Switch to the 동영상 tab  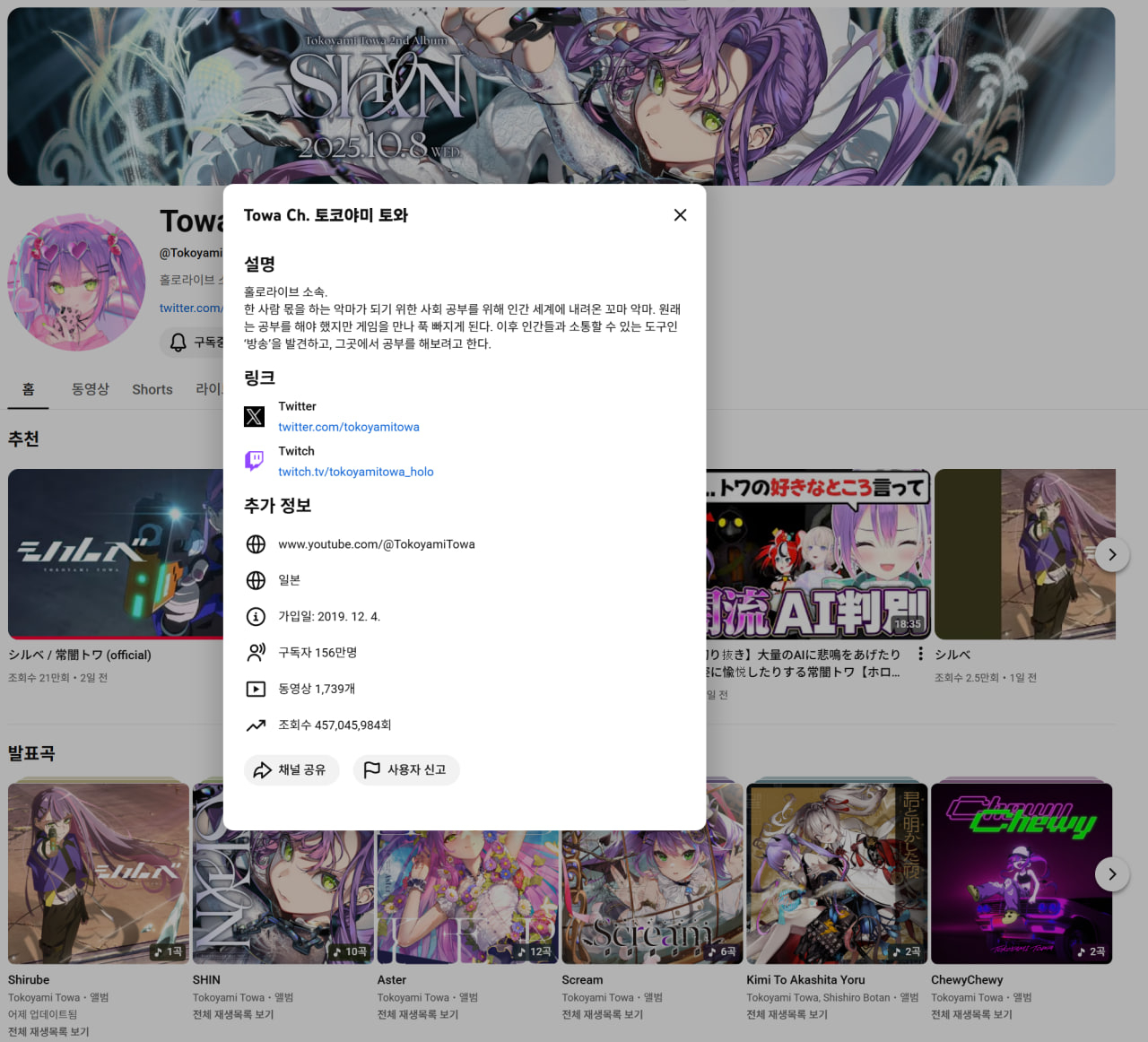click(91, 389)
